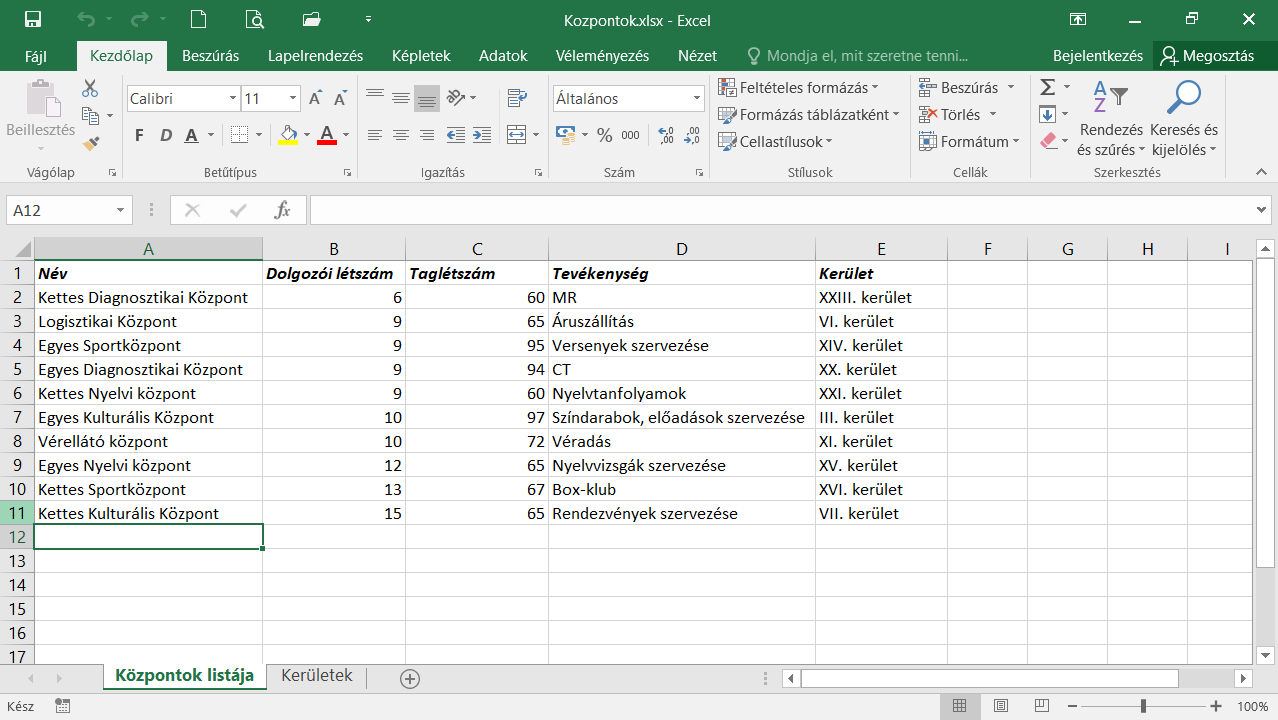
Task: Click the Format Painter brush icon
Action: (x=91, y=144)
